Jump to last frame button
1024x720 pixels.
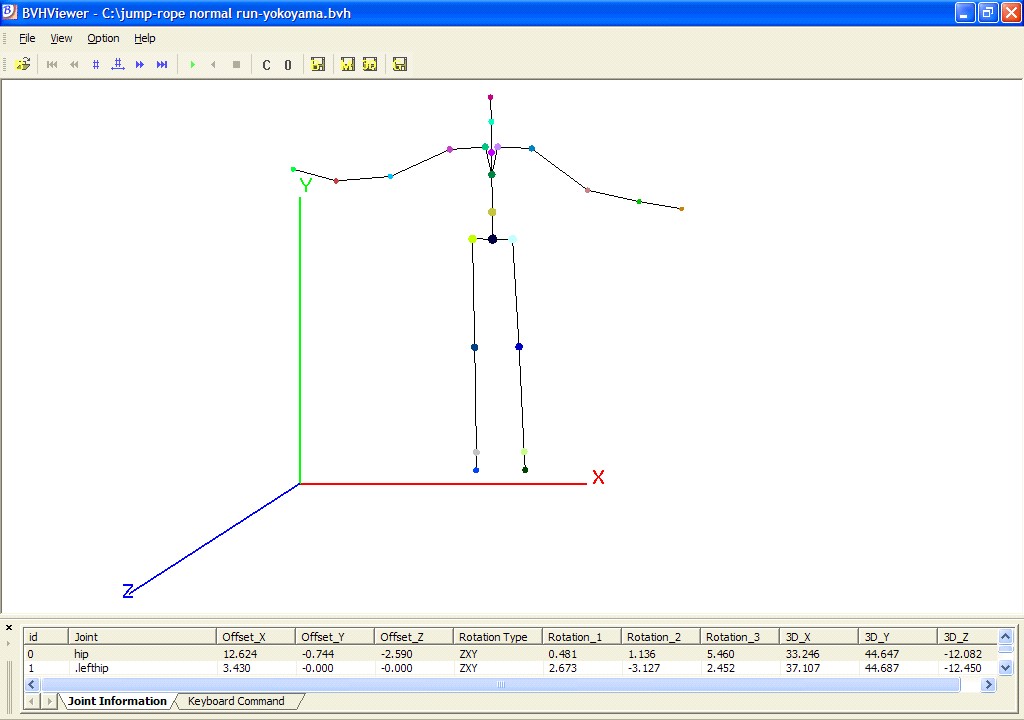pos(162,65)
